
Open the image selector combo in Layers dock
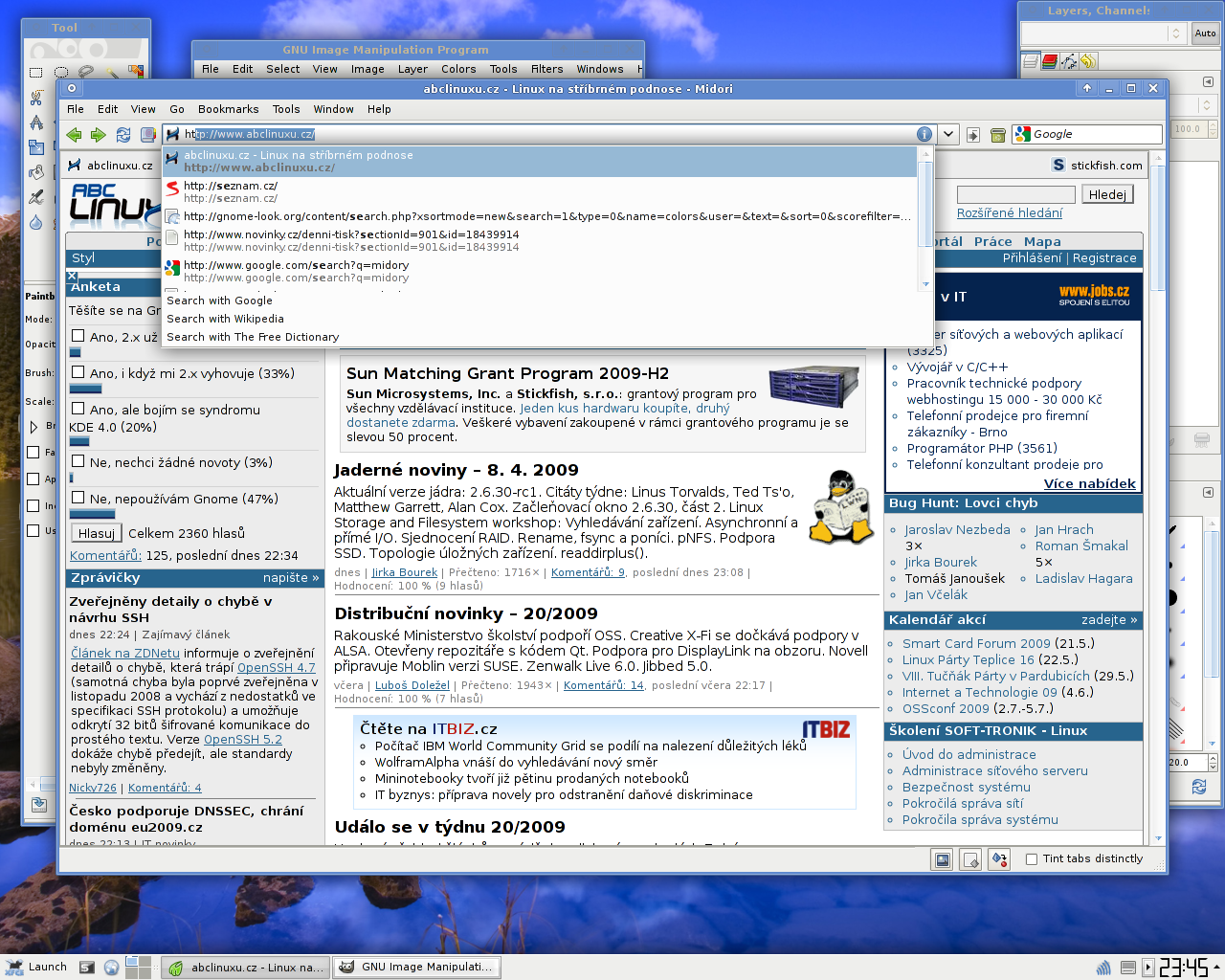(1103, 33)
